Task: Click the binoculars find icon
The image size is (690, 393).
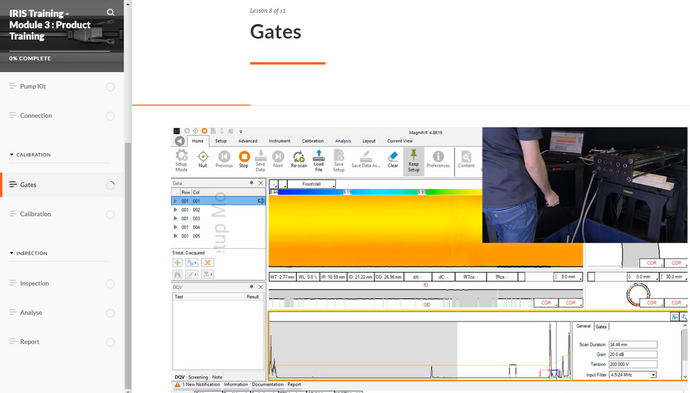Action: (177, 274)
